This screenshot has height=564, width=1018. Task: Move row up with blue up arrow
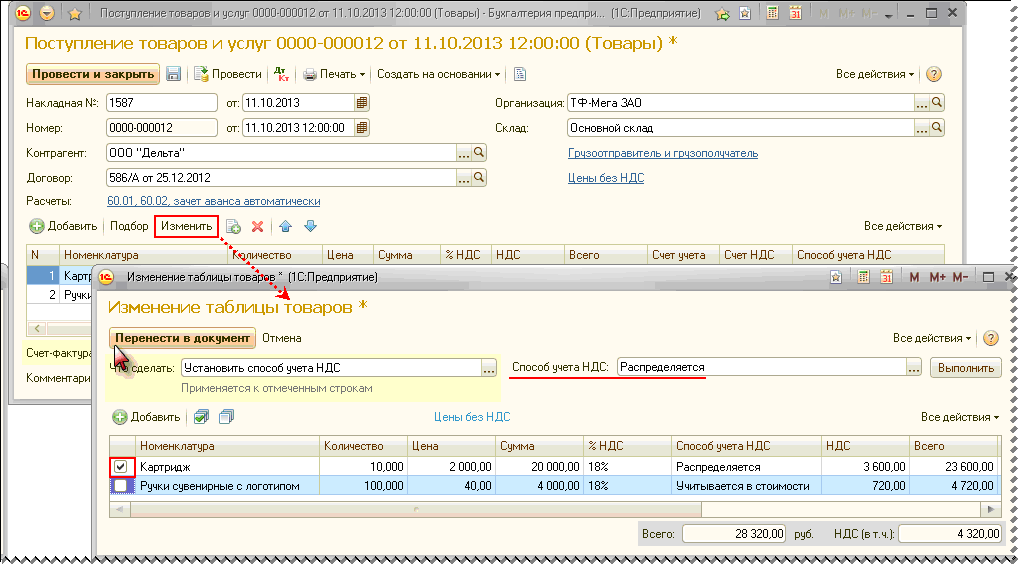click(286, 227)
